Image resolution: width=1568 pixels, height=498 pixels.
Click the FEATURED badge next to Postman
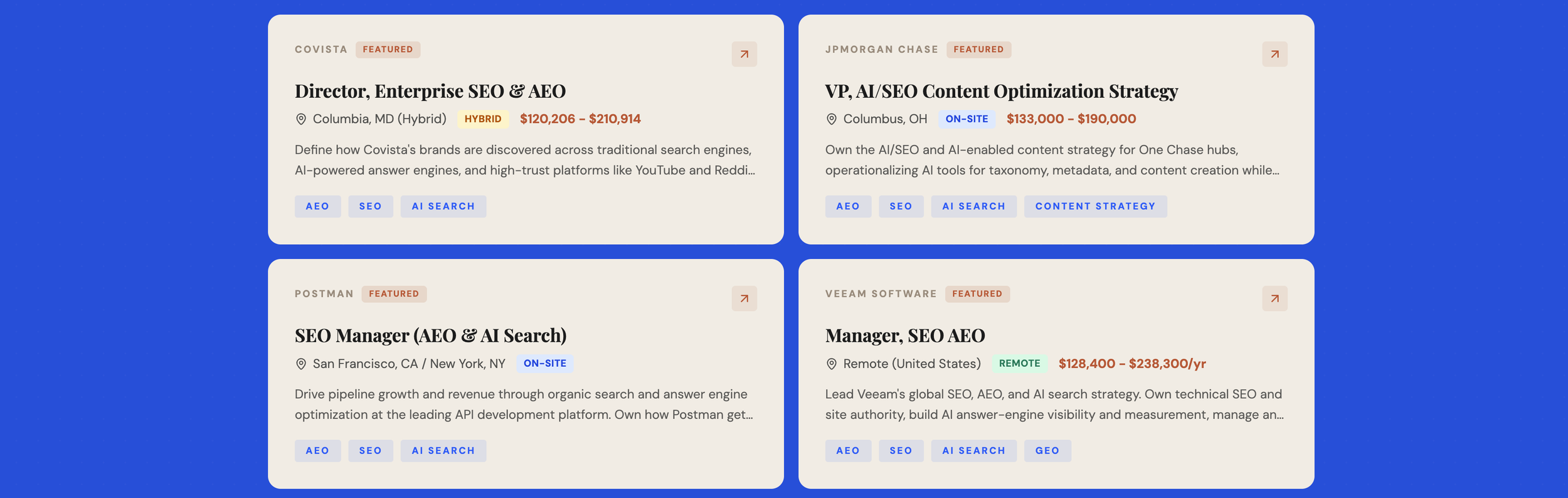[394, 294]
